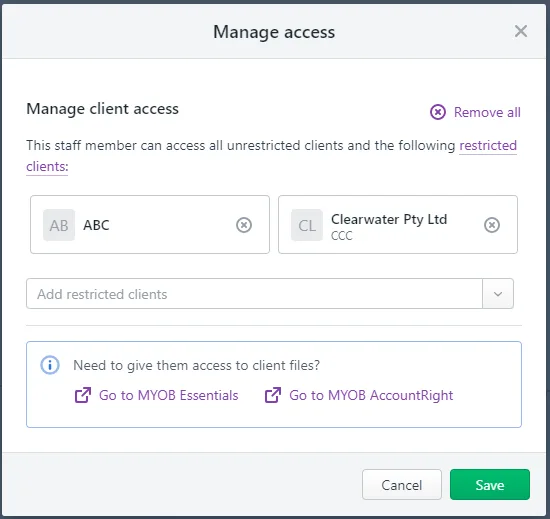The height and width of the screenshot is (519, 550).
Task: Click the AB avatar badge
Action: (59, 225)
